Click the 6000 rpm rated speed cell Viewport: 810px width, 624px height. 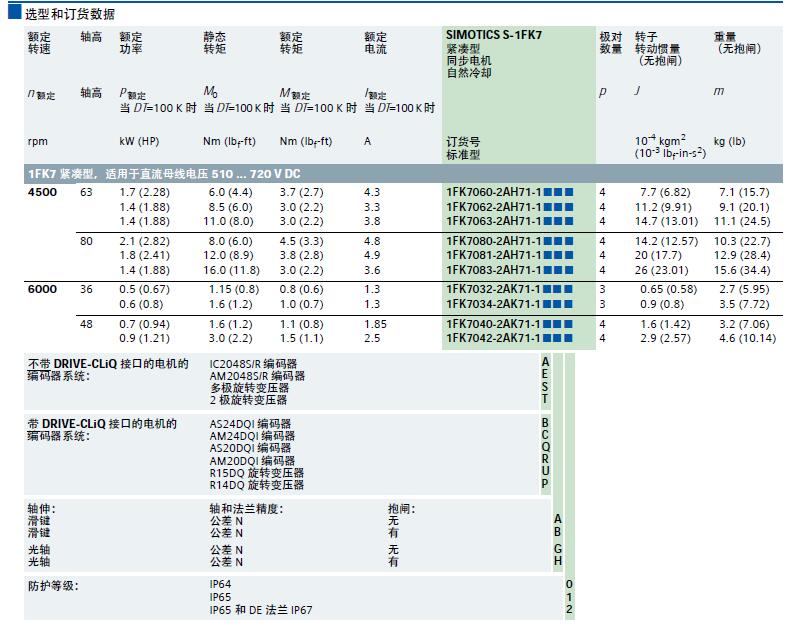(x=42, y=289)
